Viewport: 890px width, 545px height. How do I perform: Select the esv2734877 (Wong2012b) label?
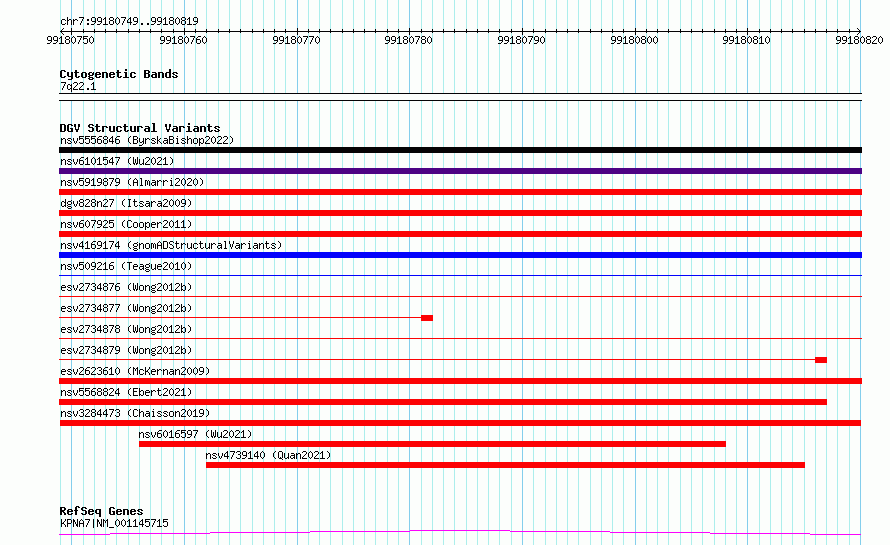point(126,308)
